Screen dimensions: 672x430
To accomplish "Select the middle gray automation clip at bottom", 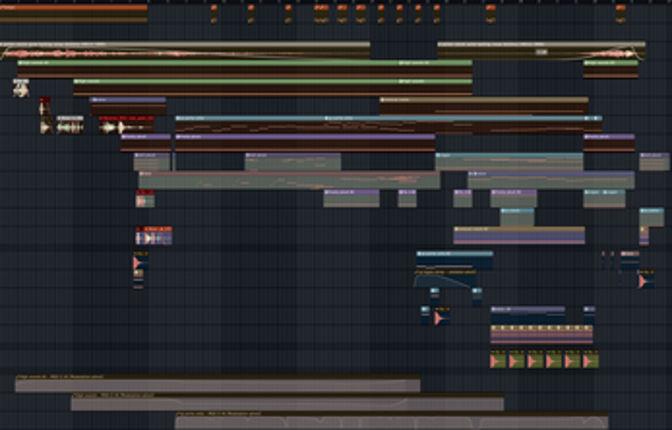I will [x=287, y=403].
